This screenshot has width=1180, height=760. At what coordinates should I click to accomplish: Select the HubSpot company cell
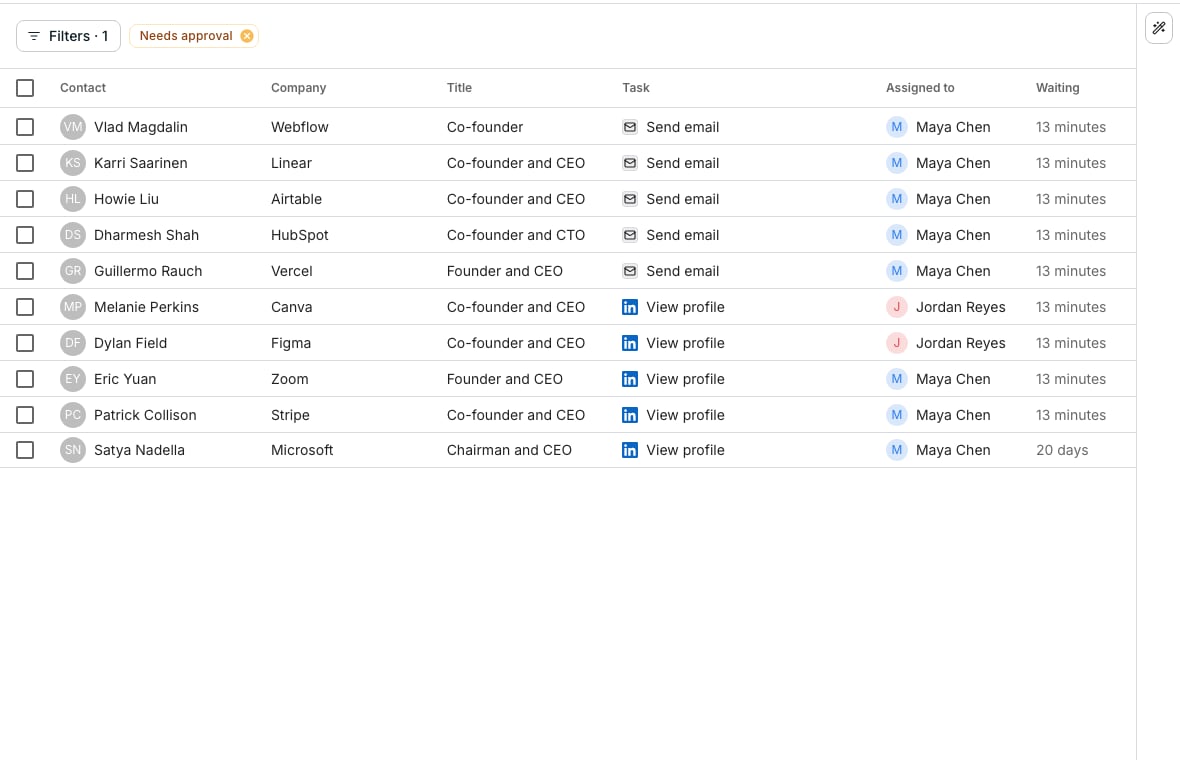pyautogui.click(x=300, y=236)
